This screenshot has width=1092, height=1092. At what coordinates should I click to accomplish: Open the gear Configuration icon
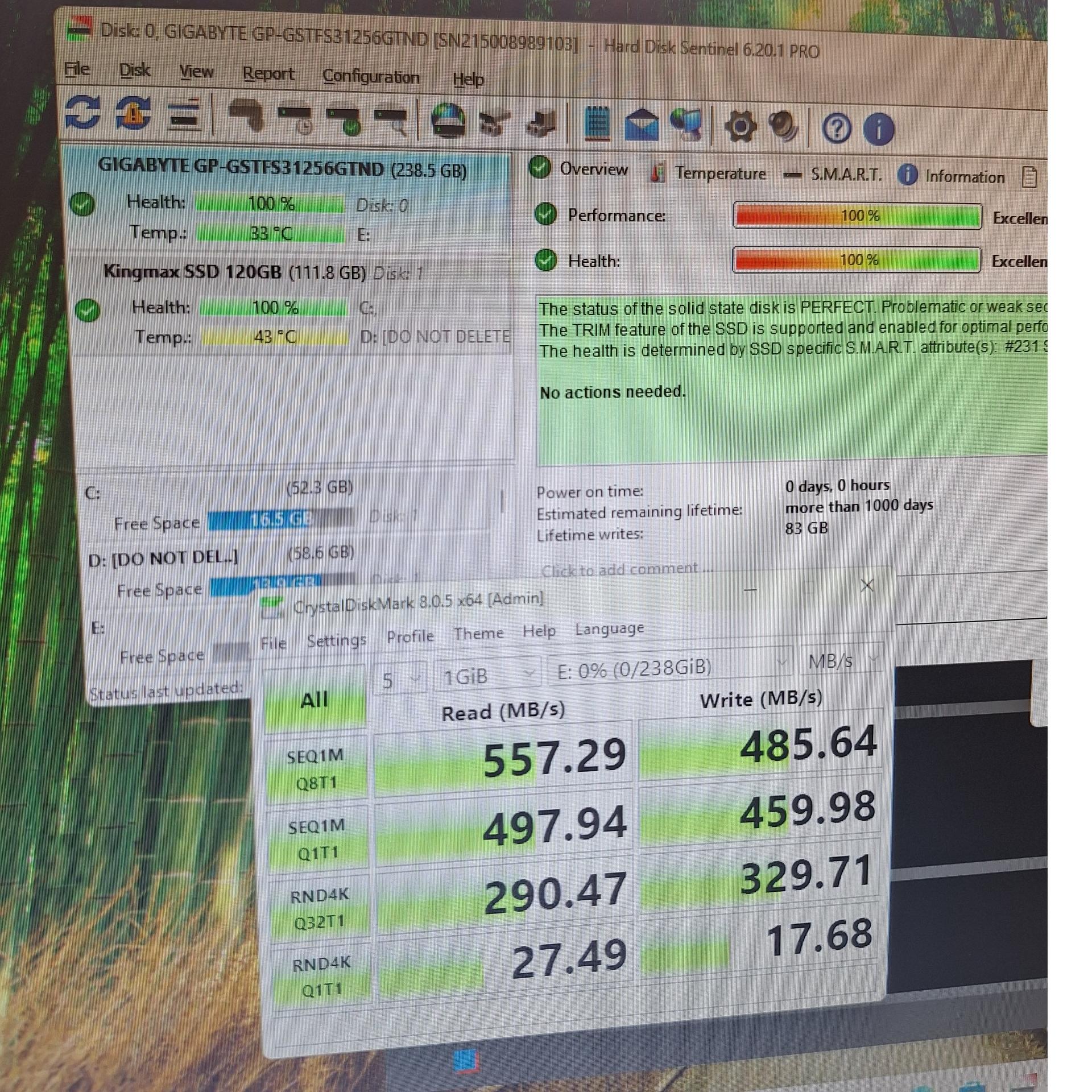coord(740,126)
